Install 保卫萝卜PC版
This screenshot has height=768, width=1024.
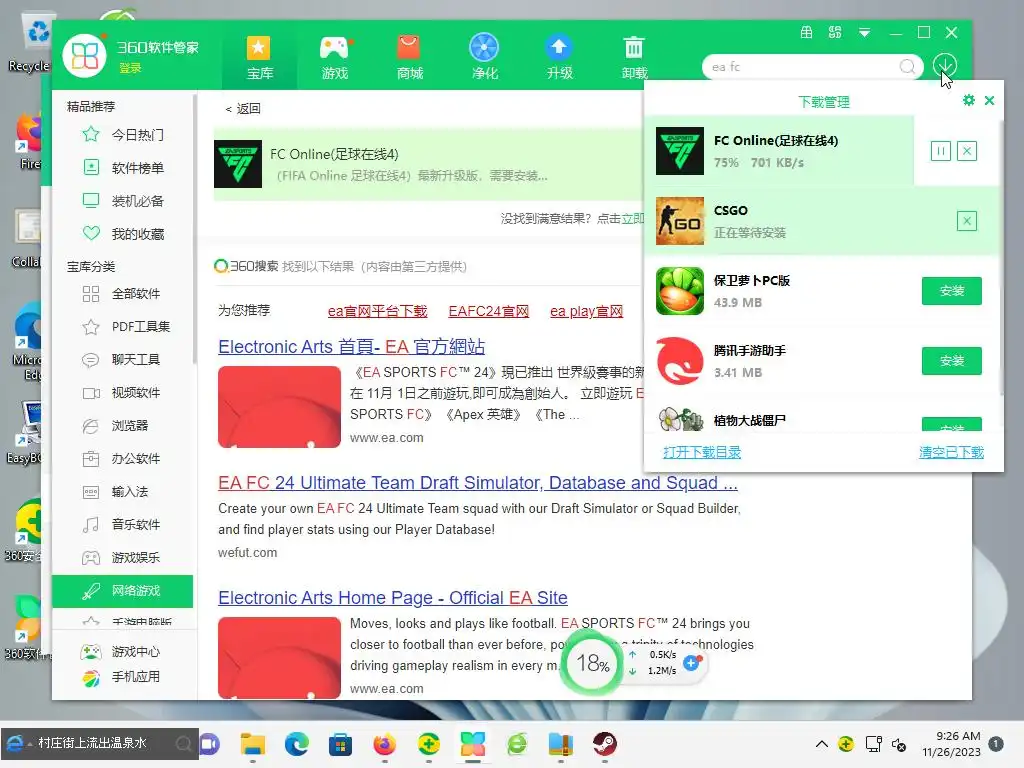point(952,291)
